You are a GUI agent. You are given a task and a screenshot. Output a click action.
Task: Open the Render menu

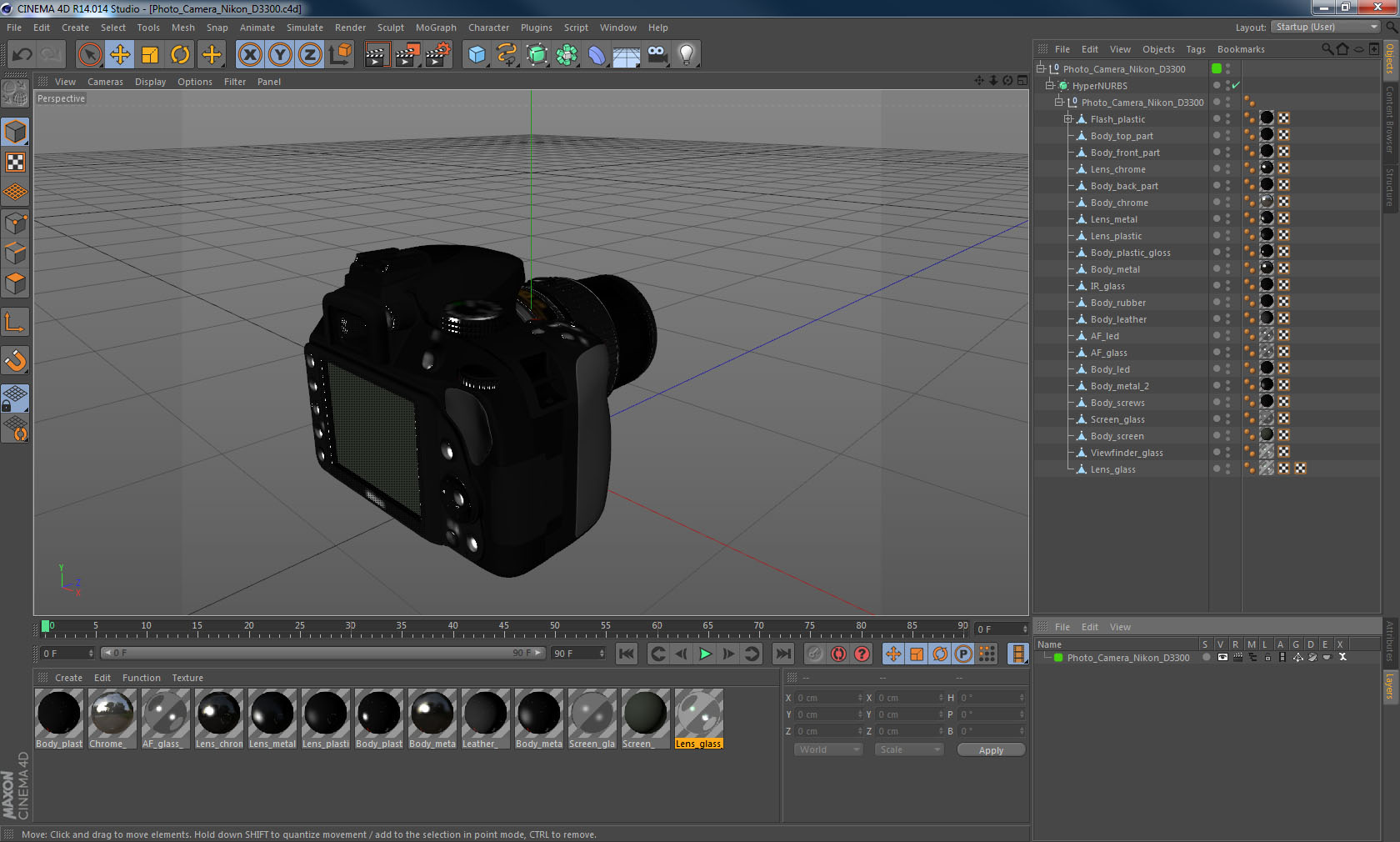coord(350,28)
